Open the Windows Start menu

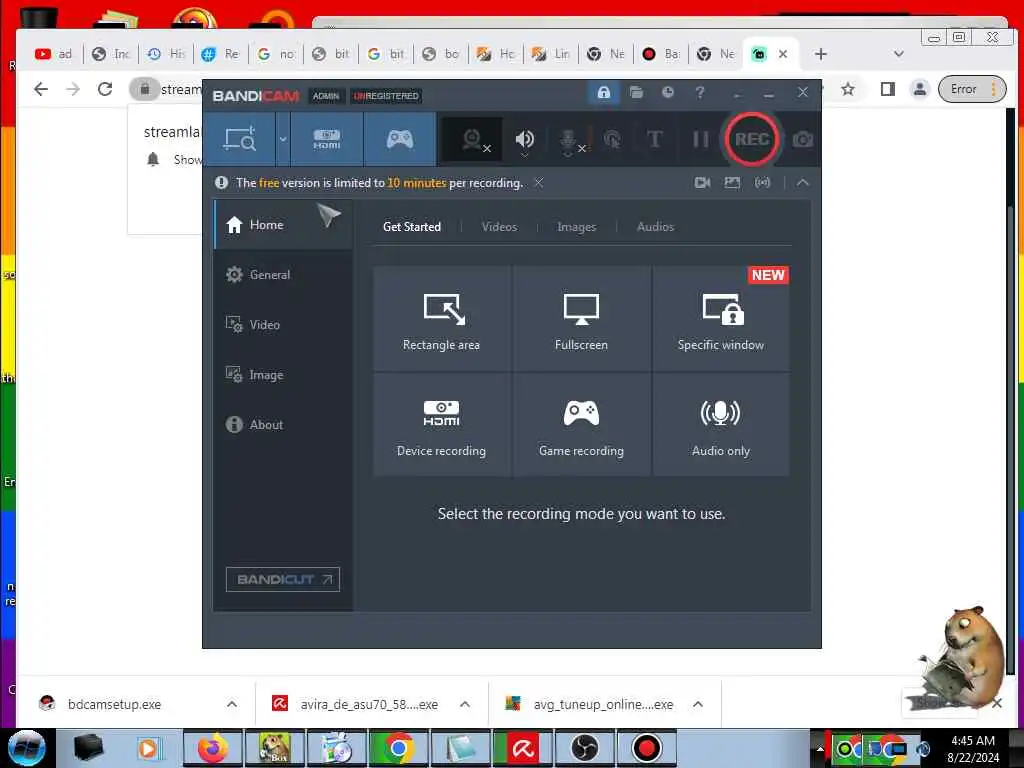[x=26, y=748]
